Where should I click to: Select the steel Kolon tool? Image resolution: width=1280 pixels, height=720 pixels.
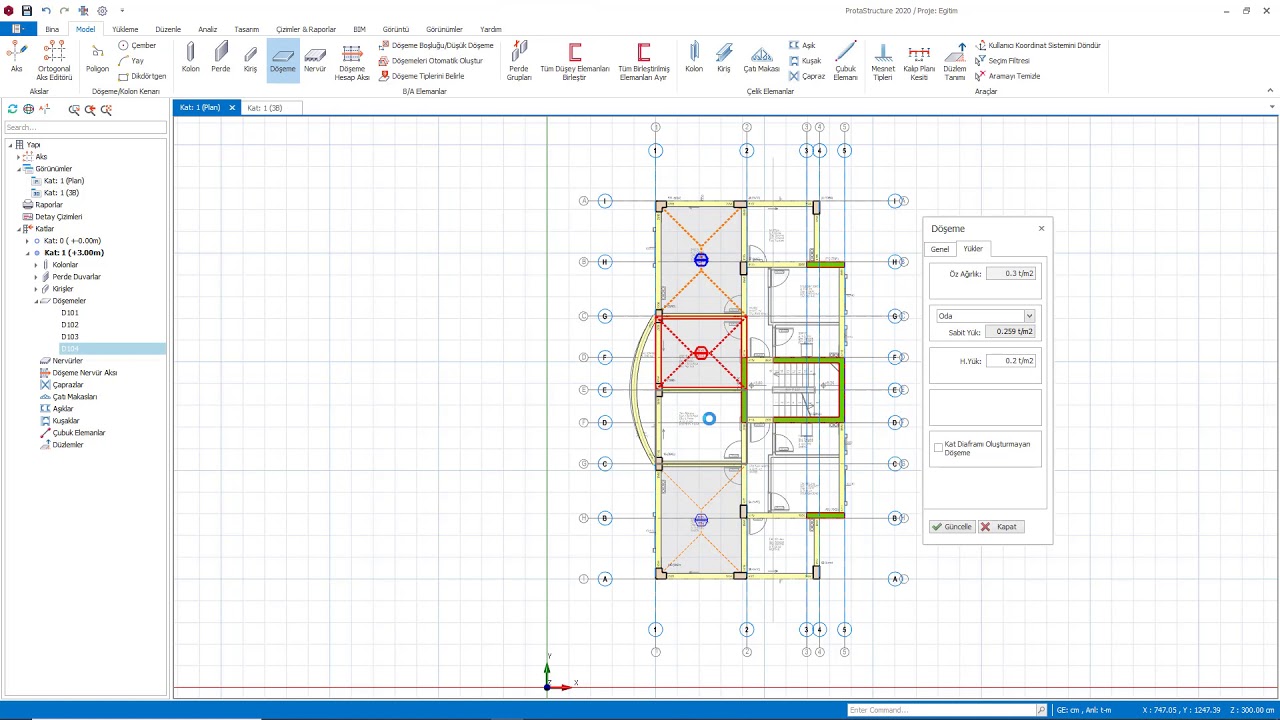[694, 59]
